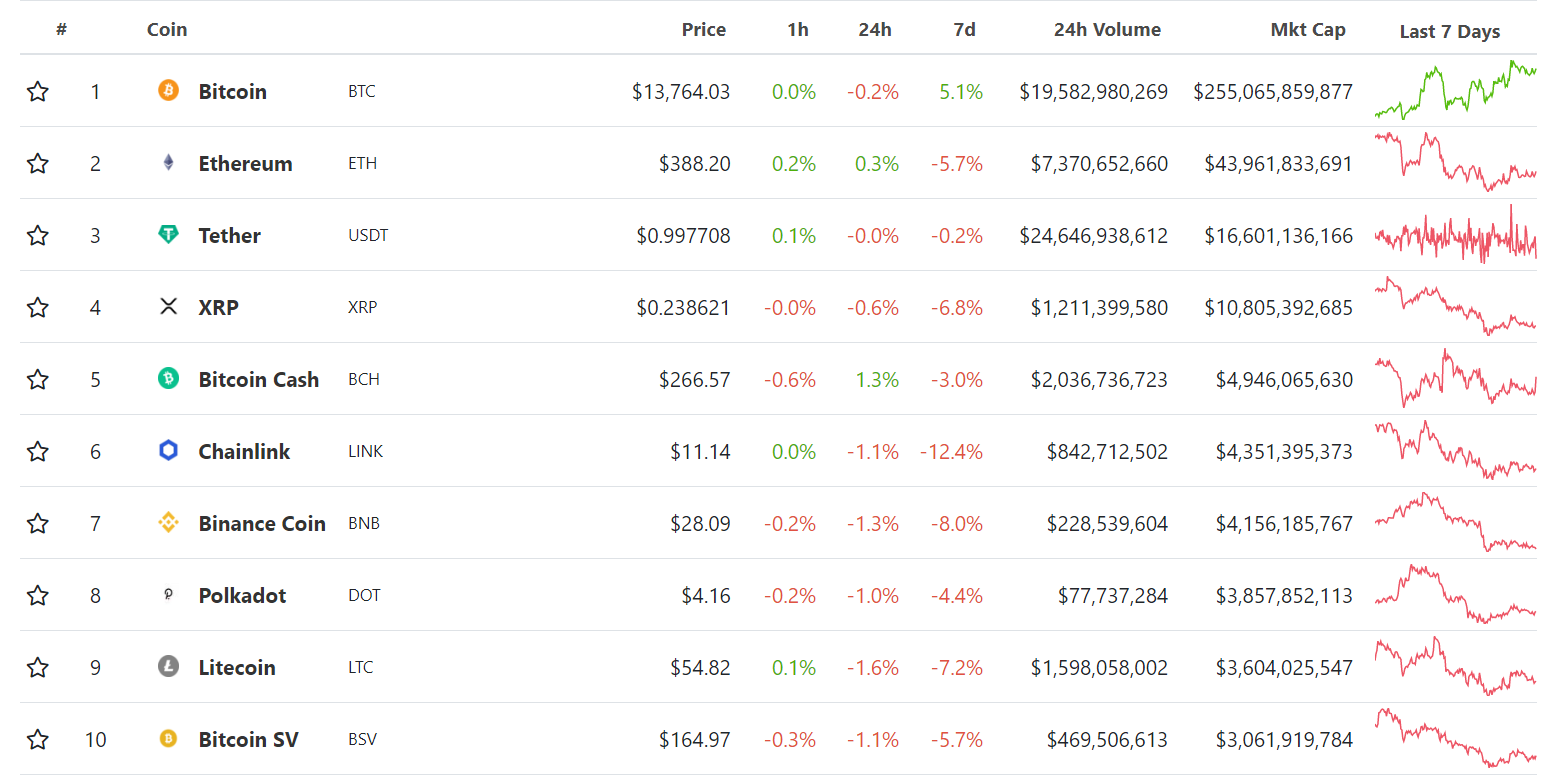The width and height of the screenshot is (1558, 778).
Task: Click Tether's 24h volume $24,646,938,612
Action: tap(1094, 236)
